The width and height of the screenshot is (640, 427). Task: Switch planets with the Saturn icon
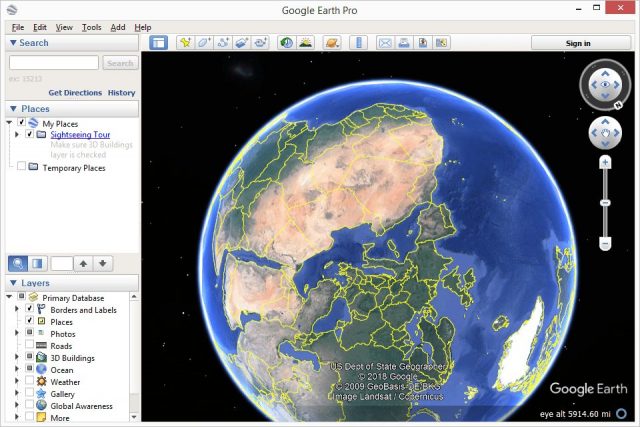[332, 43]
